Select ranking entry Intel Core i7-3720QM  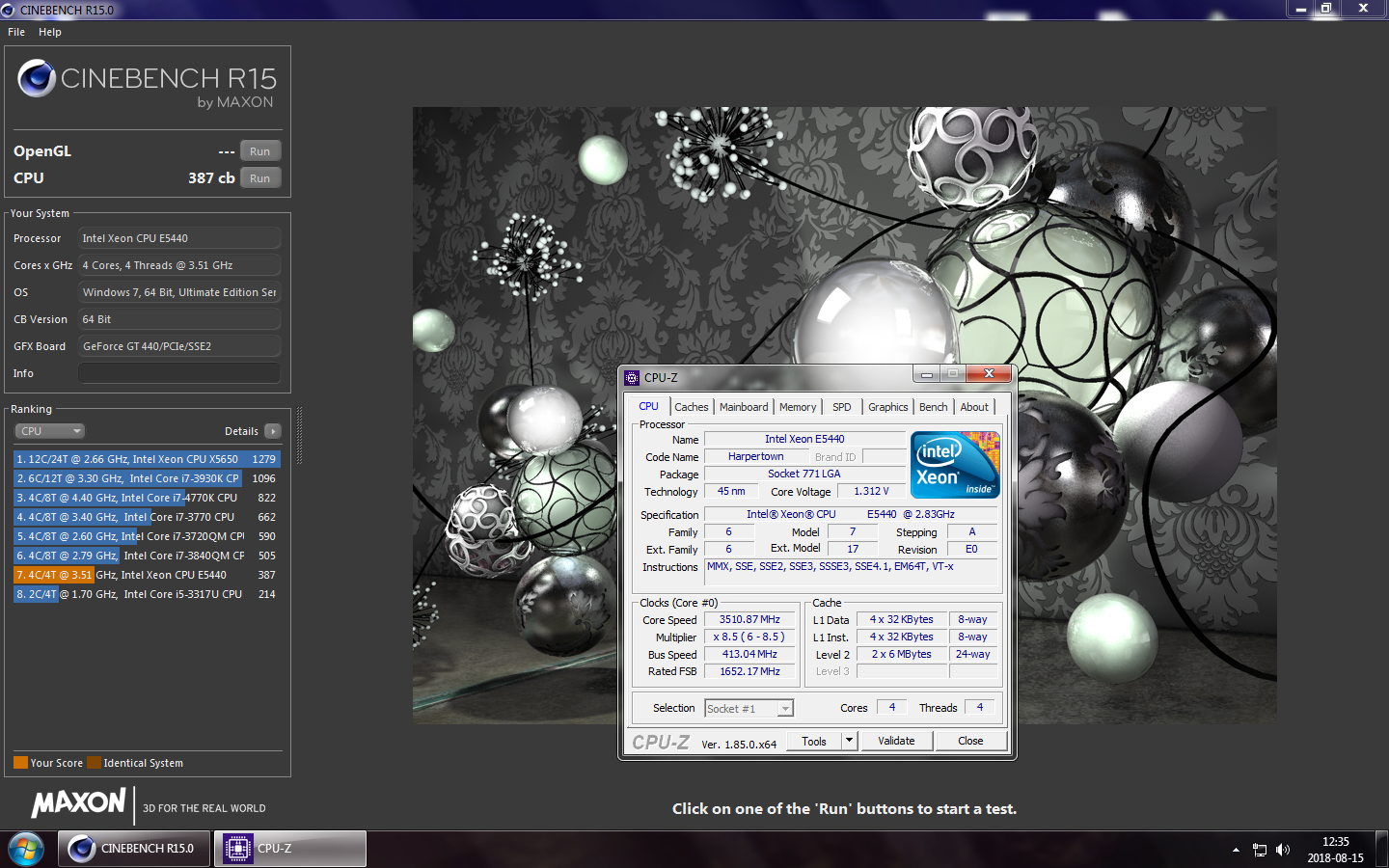(147, 536)
